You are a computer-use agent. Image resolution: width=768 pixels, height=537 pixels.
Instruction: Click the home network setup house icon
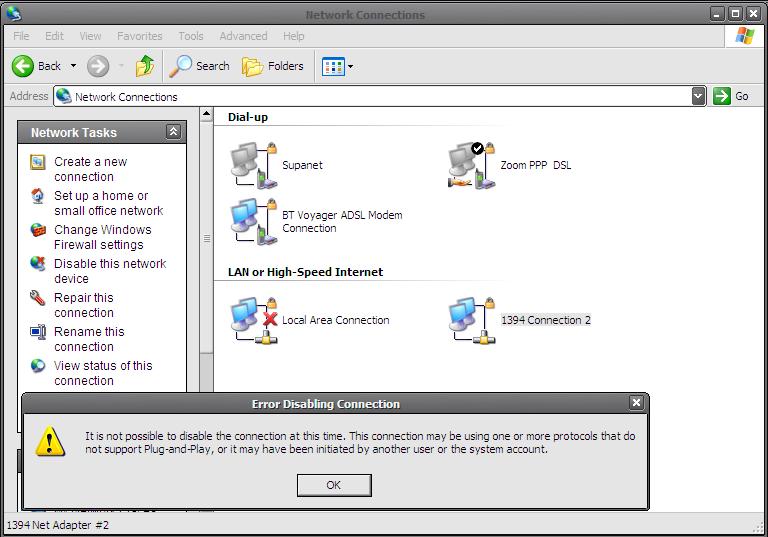pyautogui.click(x=38, y=195)
